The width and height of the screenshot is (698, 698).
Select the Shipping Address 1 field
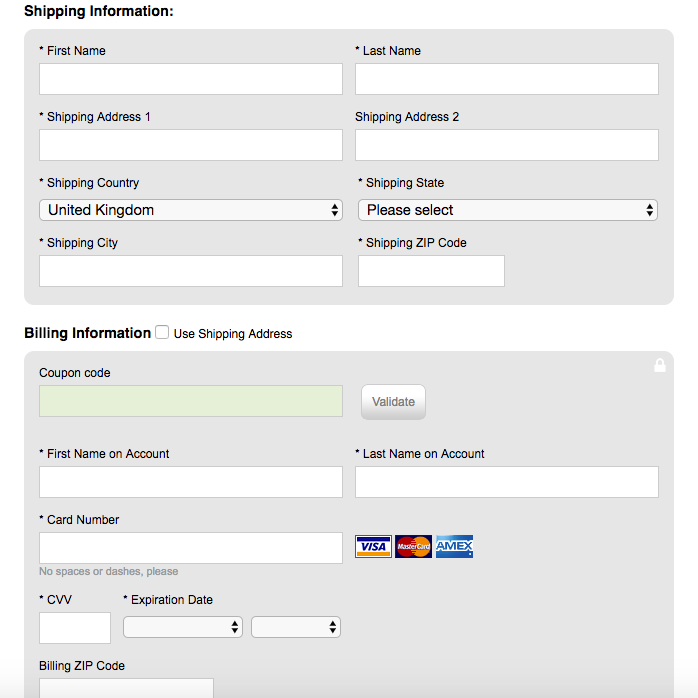(191, 145)
